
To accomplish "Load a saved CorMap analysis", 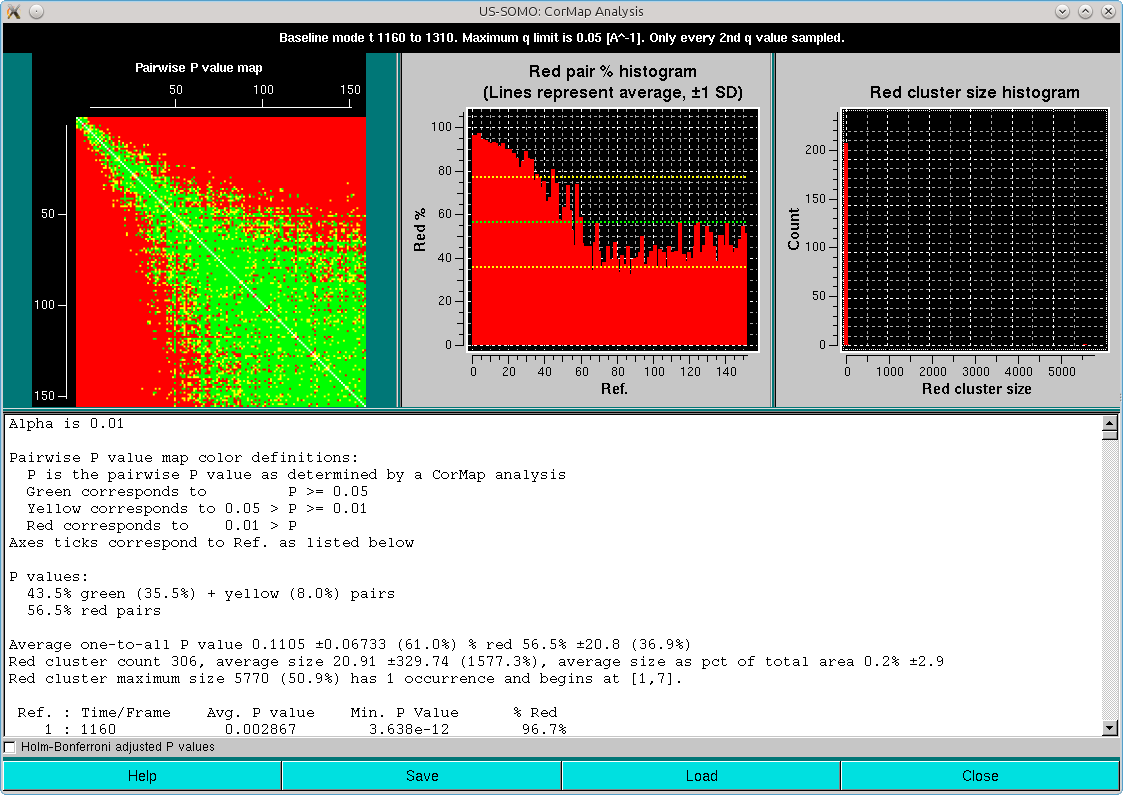I will 701,775.
